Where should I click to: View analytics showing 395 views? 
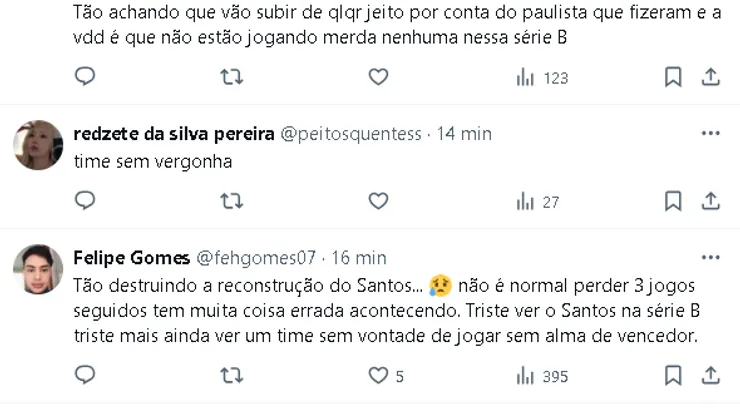point(542,376)
